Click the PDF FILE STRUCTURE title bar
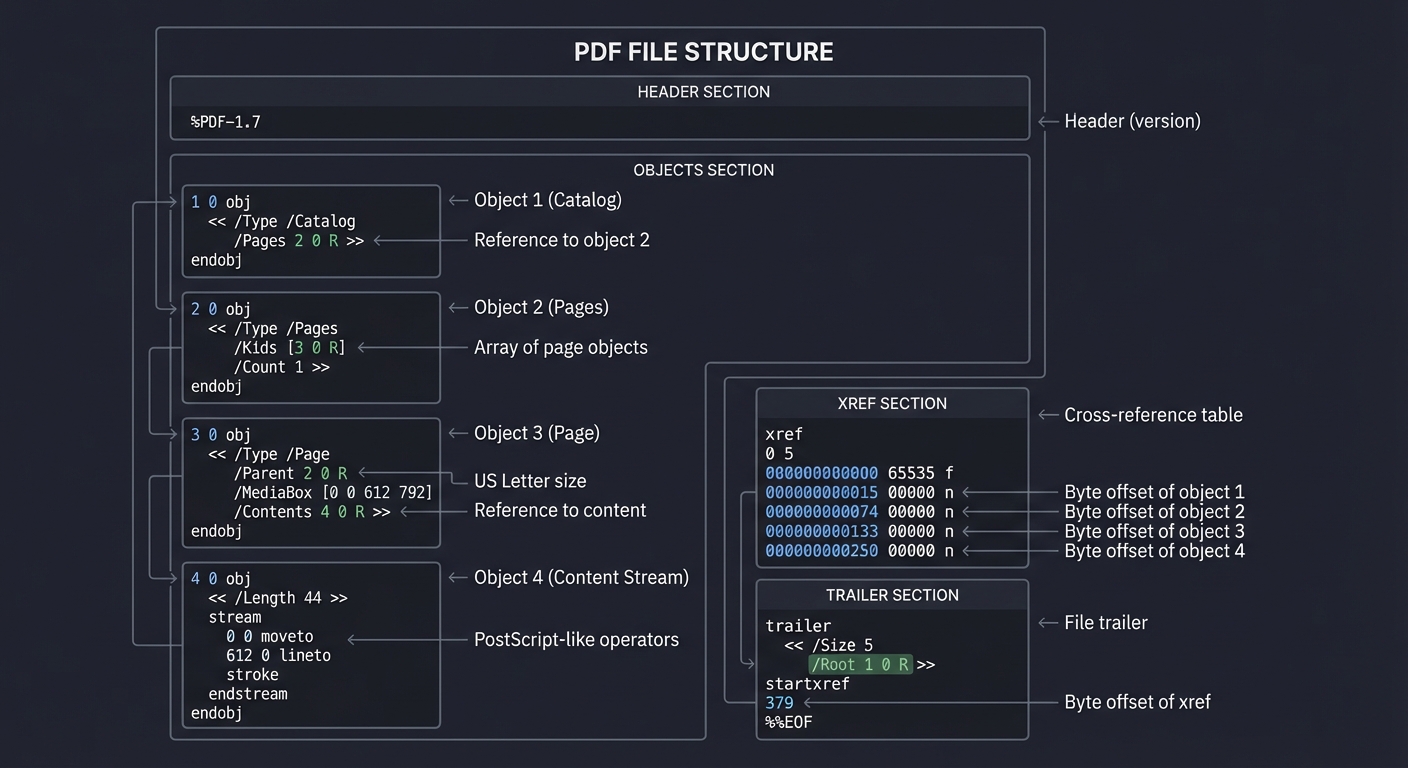Screen dimensions: 1408x768 click(703, 51)
